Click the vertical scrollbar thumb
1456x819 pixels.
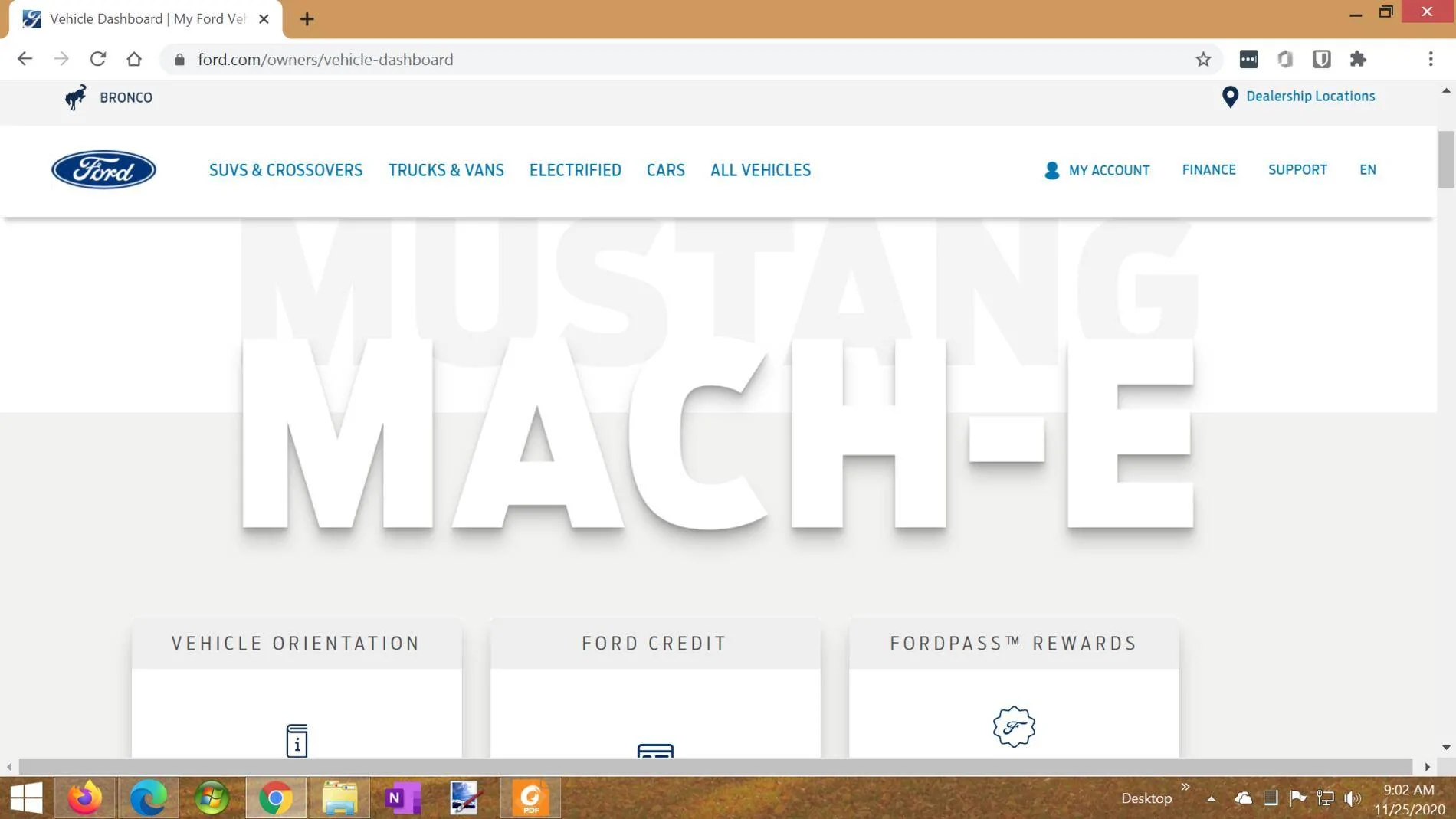click(1446, 159)
